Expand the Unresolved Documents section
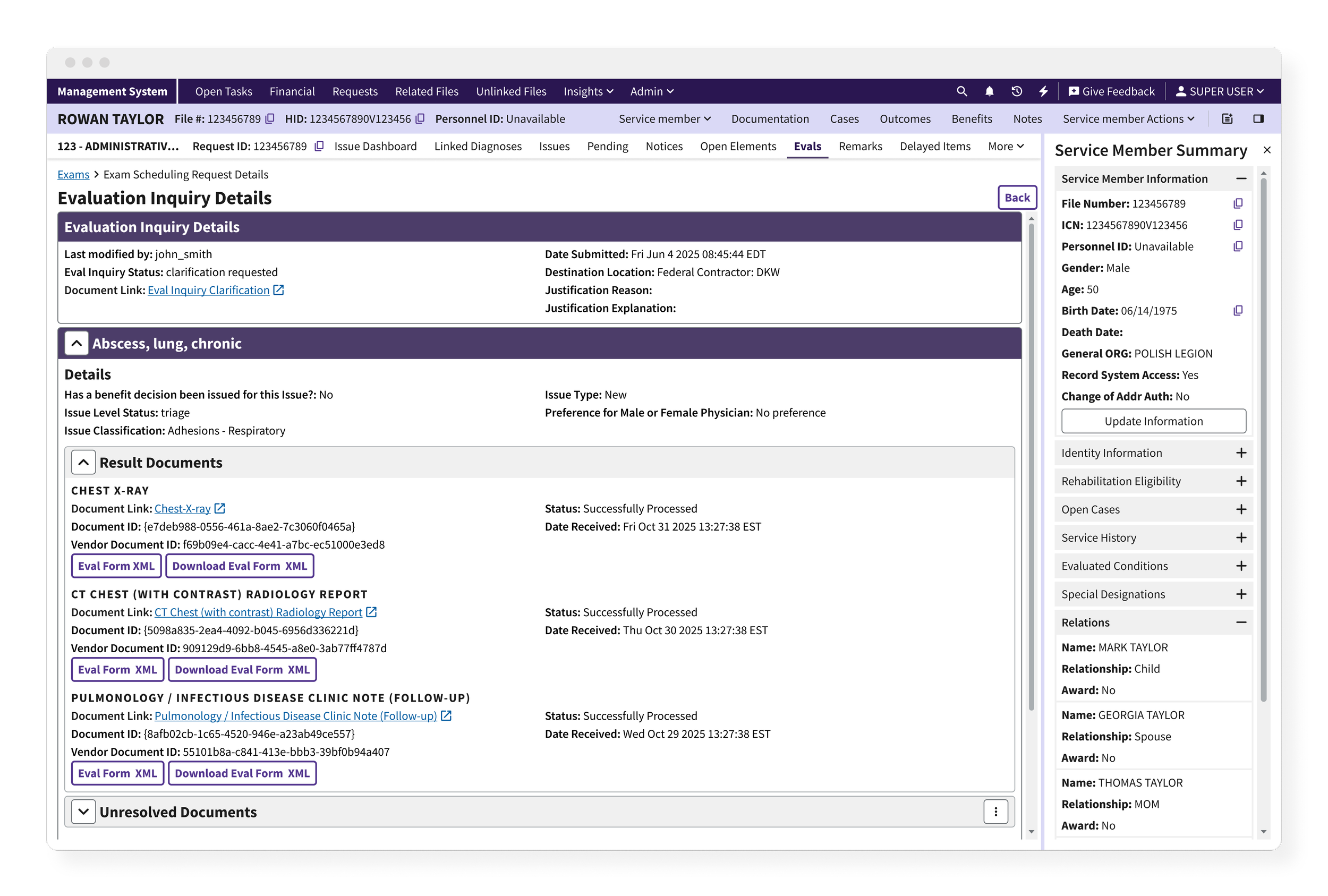 click(x=83, y=812)
